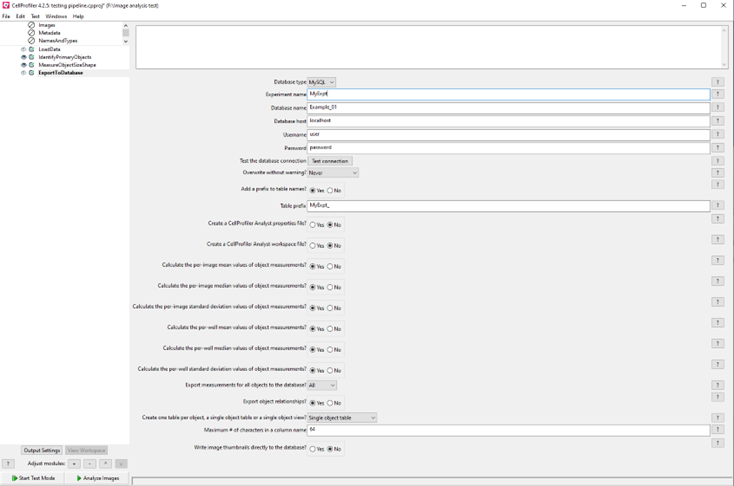Click the remove module minus button
Screen dimensions: 734x486
point(90,464)
